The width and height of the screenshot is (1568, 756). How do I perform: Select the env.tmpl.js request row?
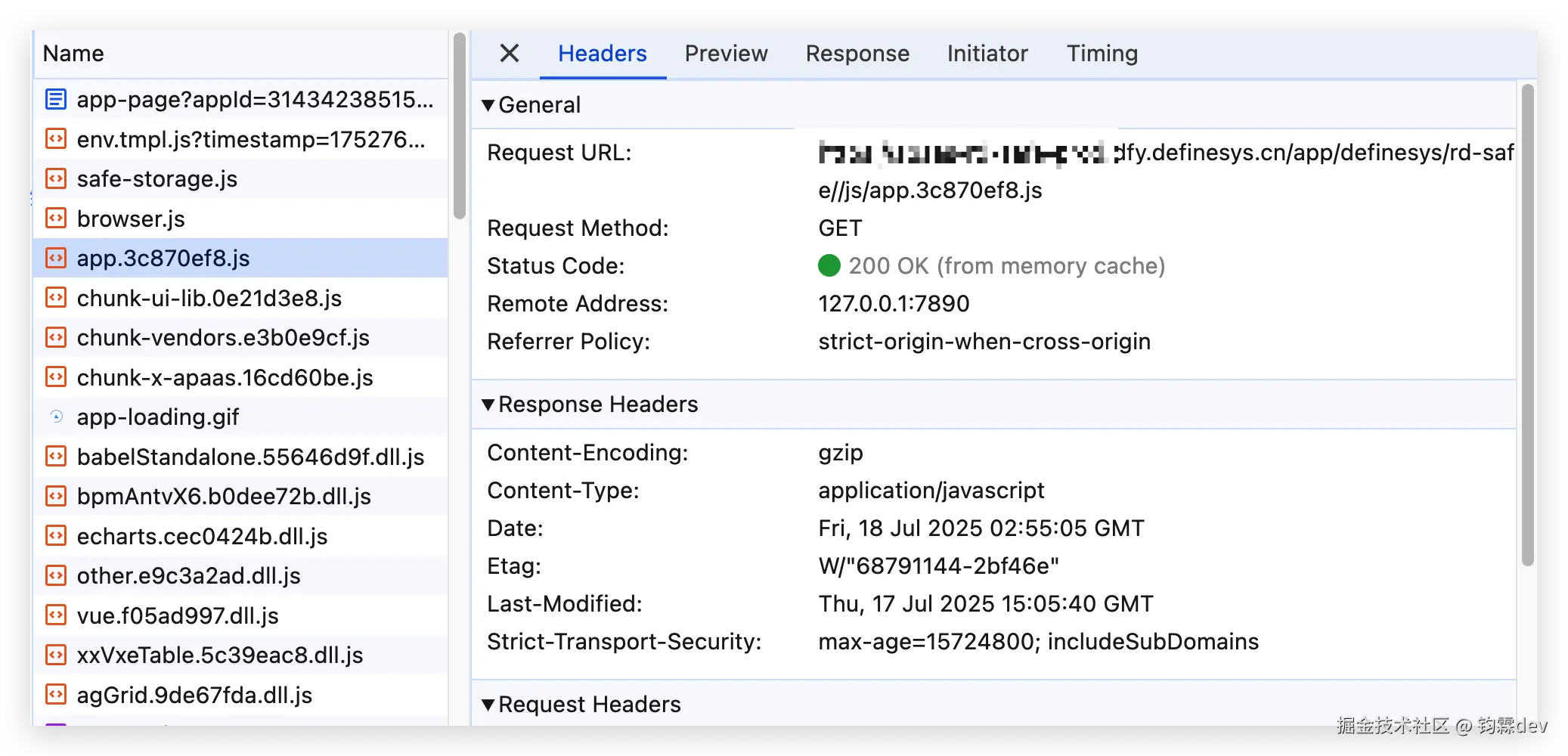(x=250, y=139)
